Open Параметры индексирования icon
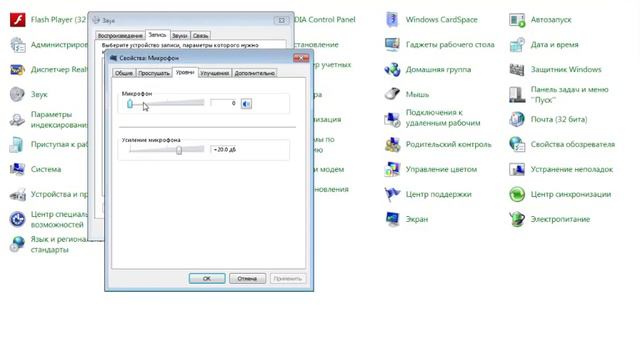This screenshot has height=360, width=640. point(18,120)
